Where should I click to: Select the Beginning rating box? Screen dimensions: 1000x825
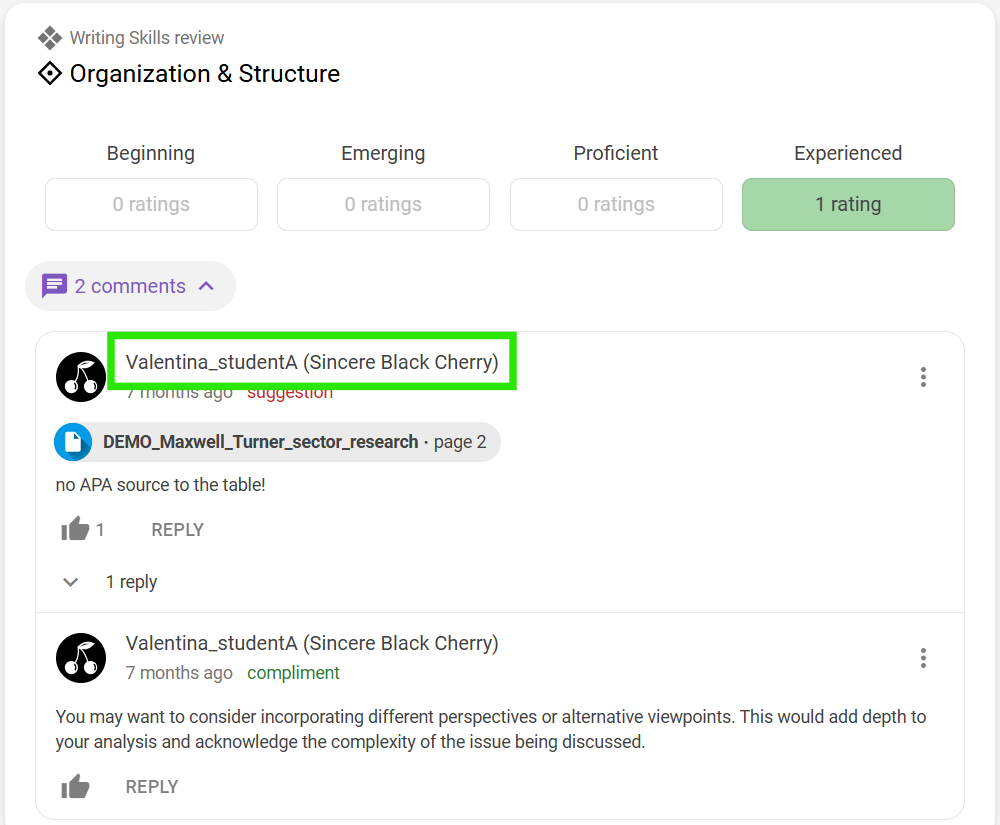click(x=151, y=204)
